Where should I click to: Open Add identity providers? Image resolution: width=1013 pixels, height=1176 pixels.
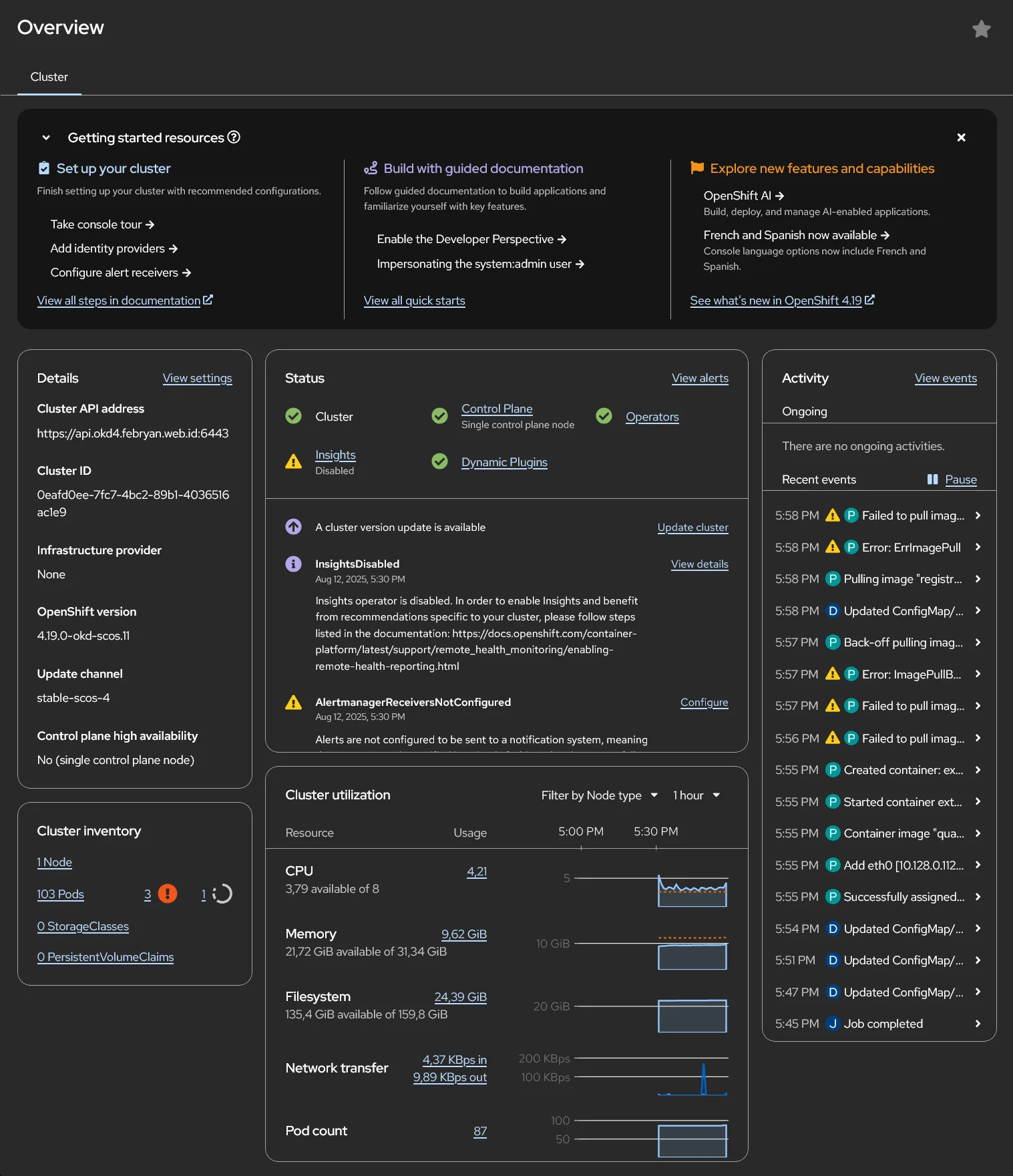114,248
